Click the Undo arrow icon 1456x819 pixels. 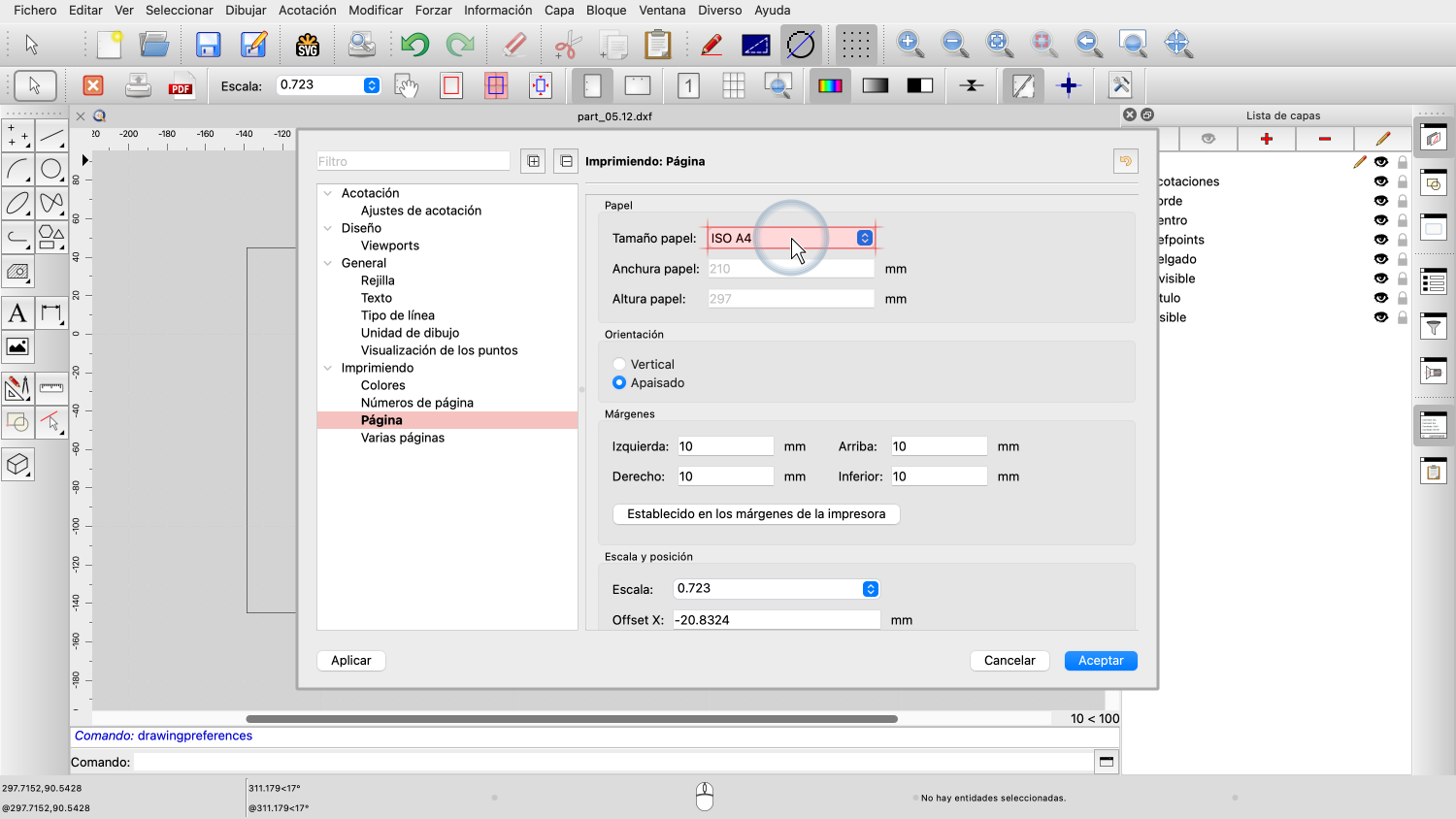pos(414,45)
